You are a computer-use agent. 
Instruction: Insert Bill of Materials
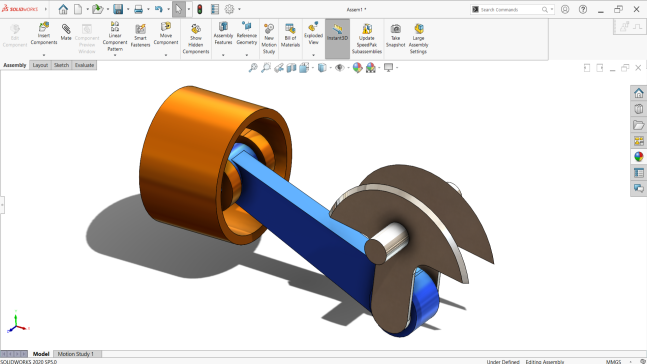pos(290,35)
